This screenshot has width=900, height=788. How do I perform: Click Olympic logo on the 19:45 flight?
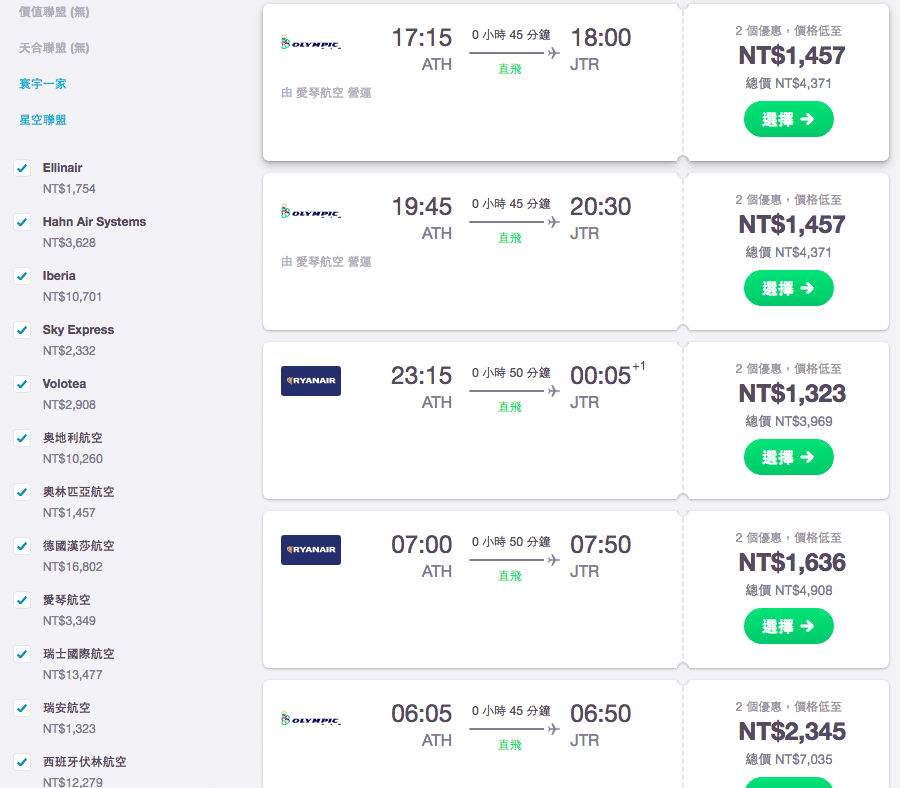(311, 212)
